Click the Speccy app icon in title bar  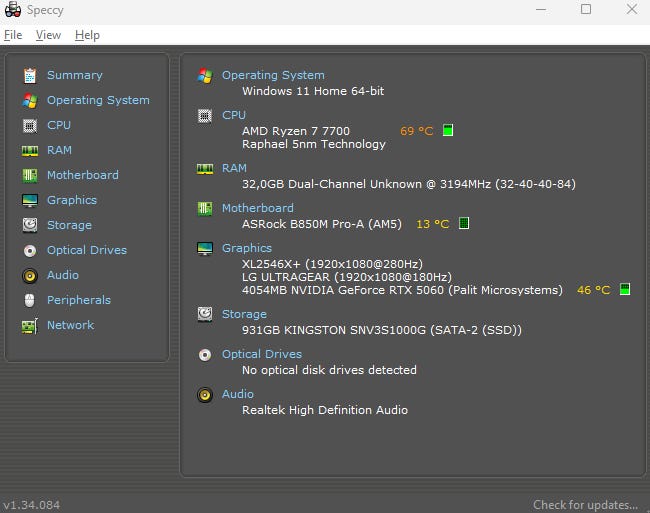13,10
